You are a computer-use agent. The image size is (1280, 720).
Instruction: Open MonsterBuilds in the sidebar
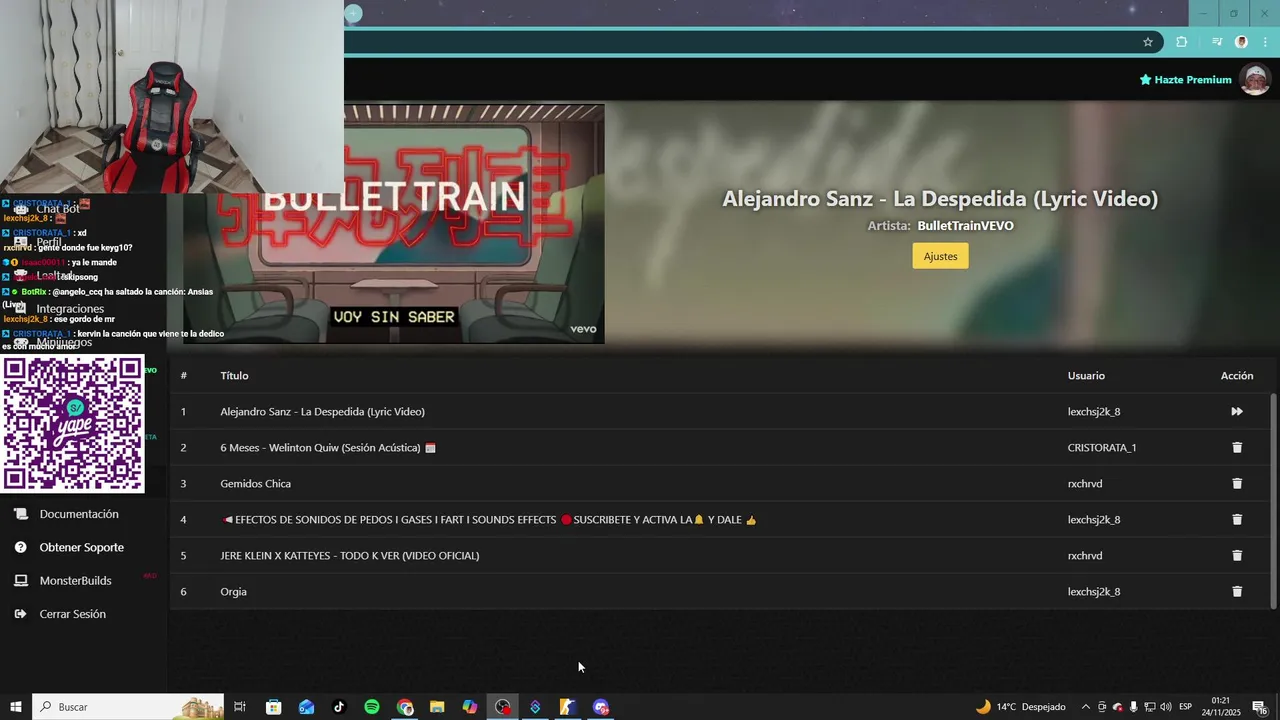tap(75, 581)
